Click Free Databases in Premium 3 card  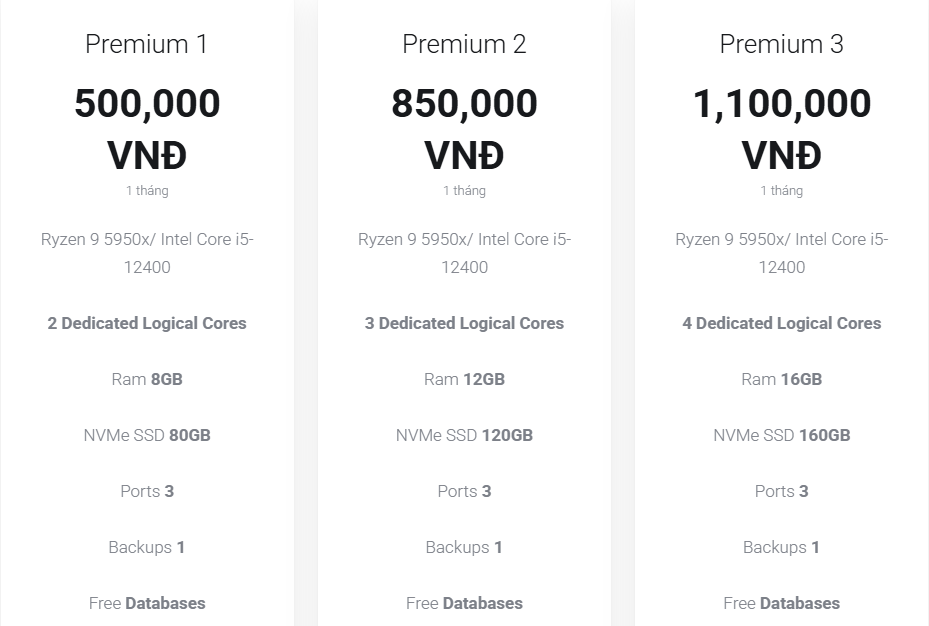(x=781, y=603)
